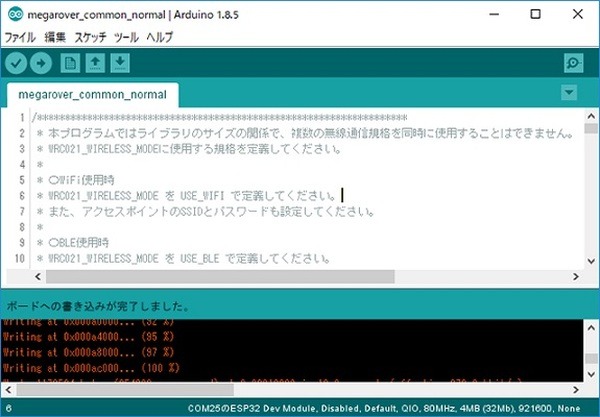
Task: Open the スケッチ menu
Action: pyautogui.click(x=91, y=38)
